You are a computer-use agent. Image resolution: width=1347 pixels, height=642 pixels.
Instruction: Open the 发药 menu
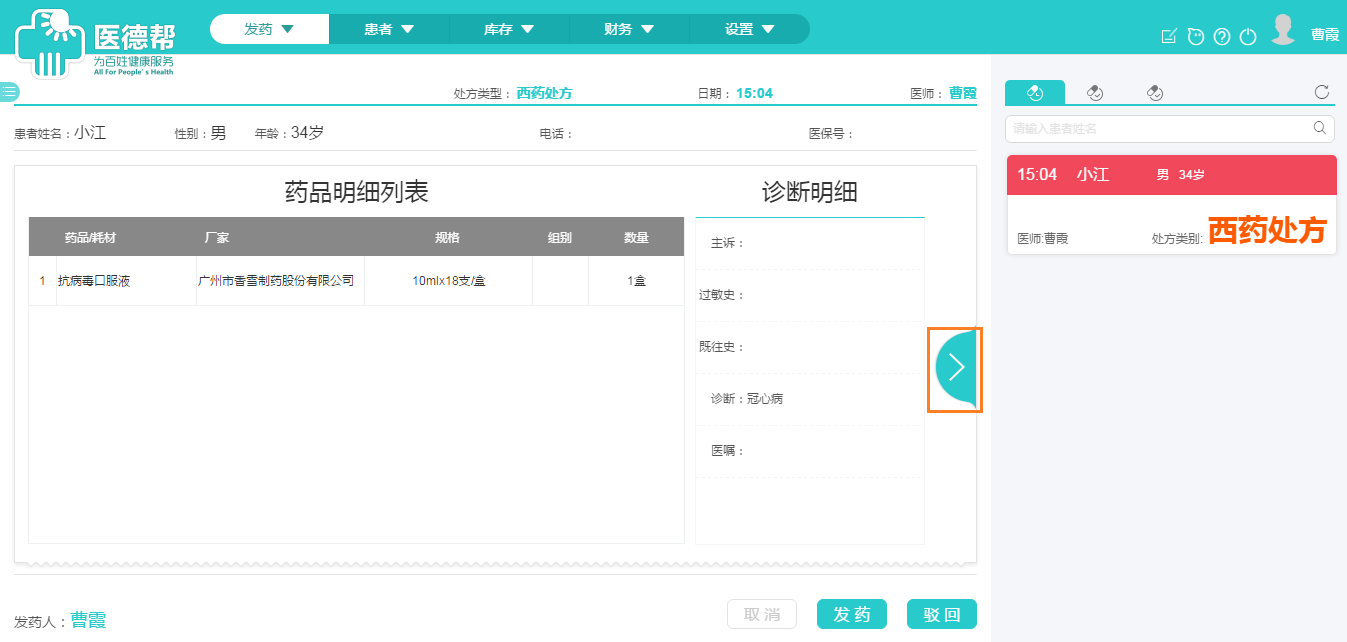click(269, 29)
